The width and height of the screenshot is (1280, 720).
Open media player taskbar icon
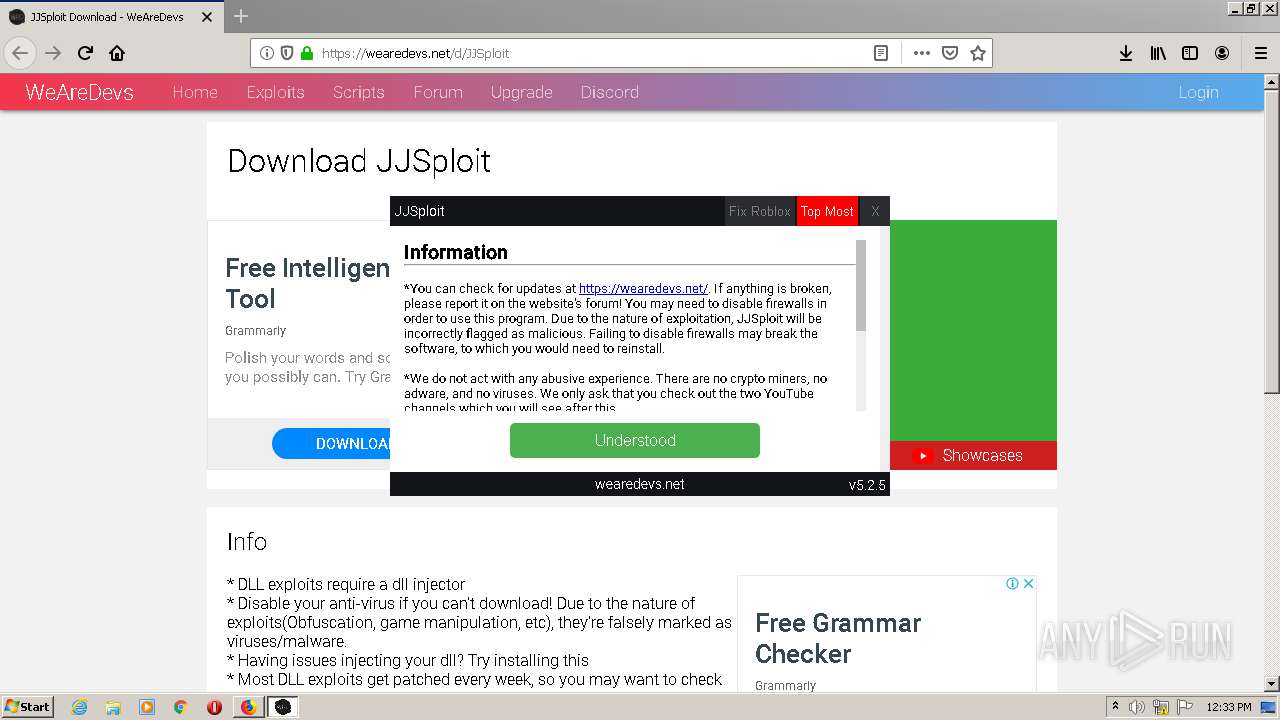pos(147,707)
